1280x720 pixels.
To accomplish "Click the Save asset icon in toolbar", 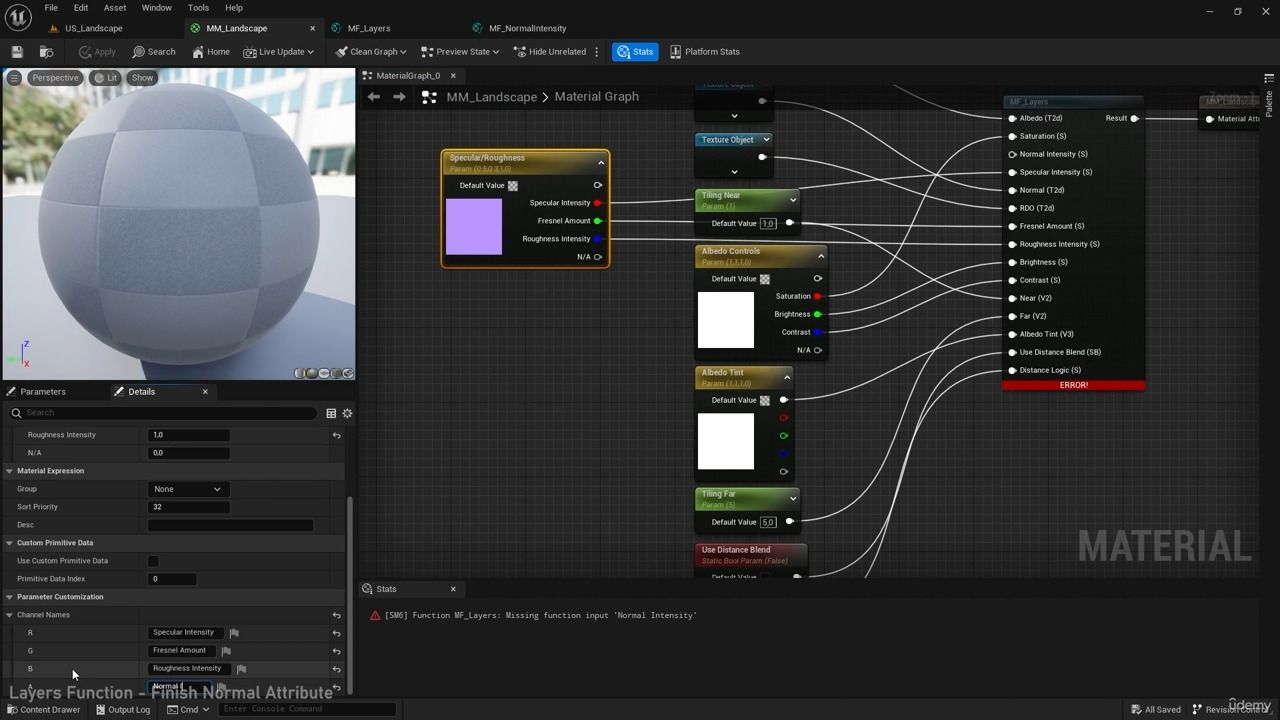I will click(17, 52).
